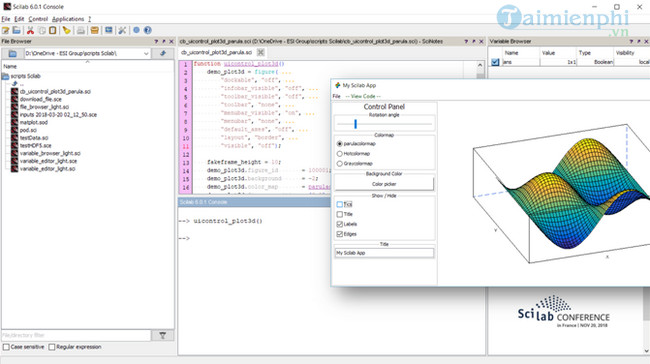Select download_file.sce in File Browser
Image resolution: width=650 pixels, height=364 pixels.
[x=41, y=99]
